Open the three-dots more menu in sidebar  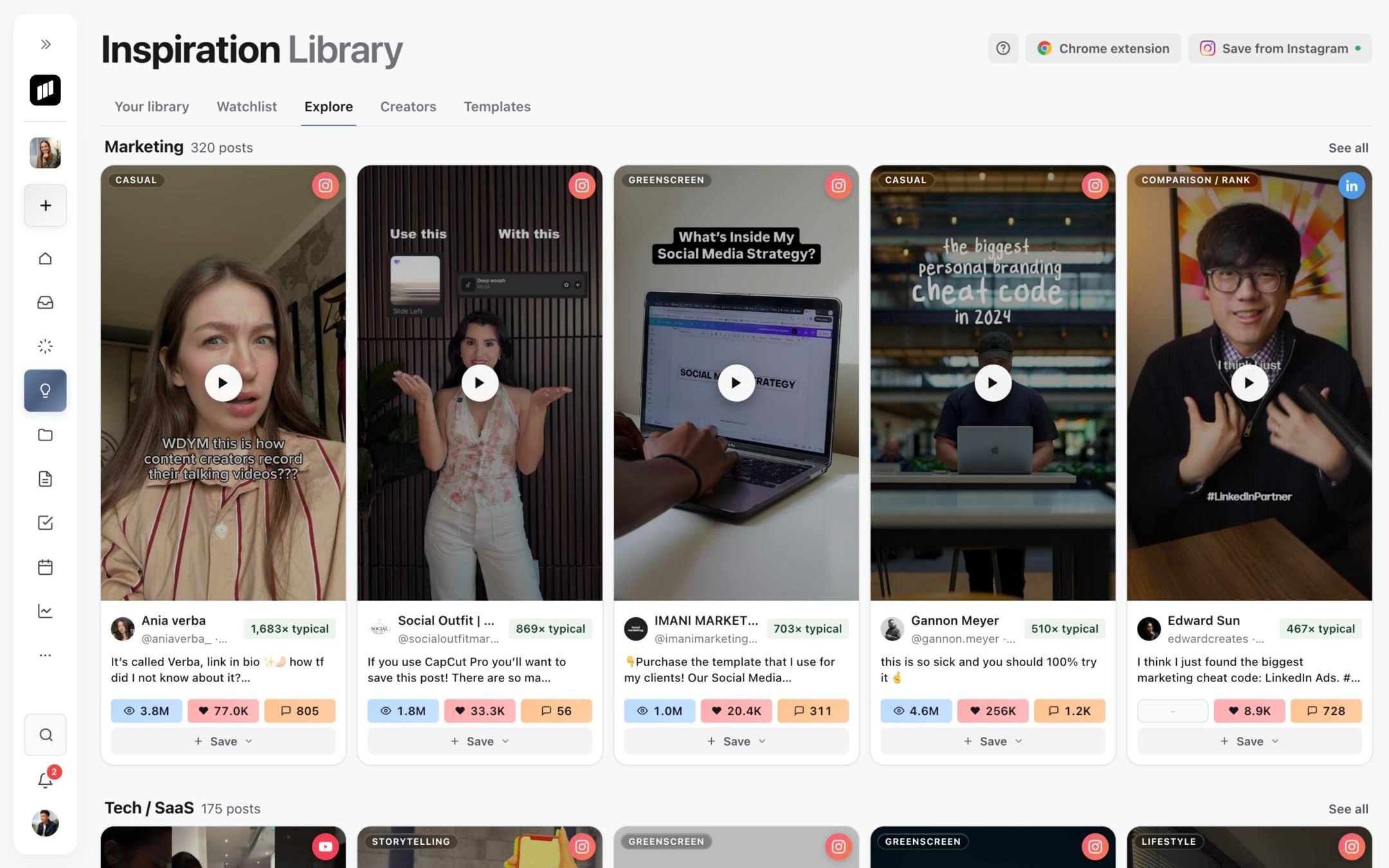click(45, 655)
